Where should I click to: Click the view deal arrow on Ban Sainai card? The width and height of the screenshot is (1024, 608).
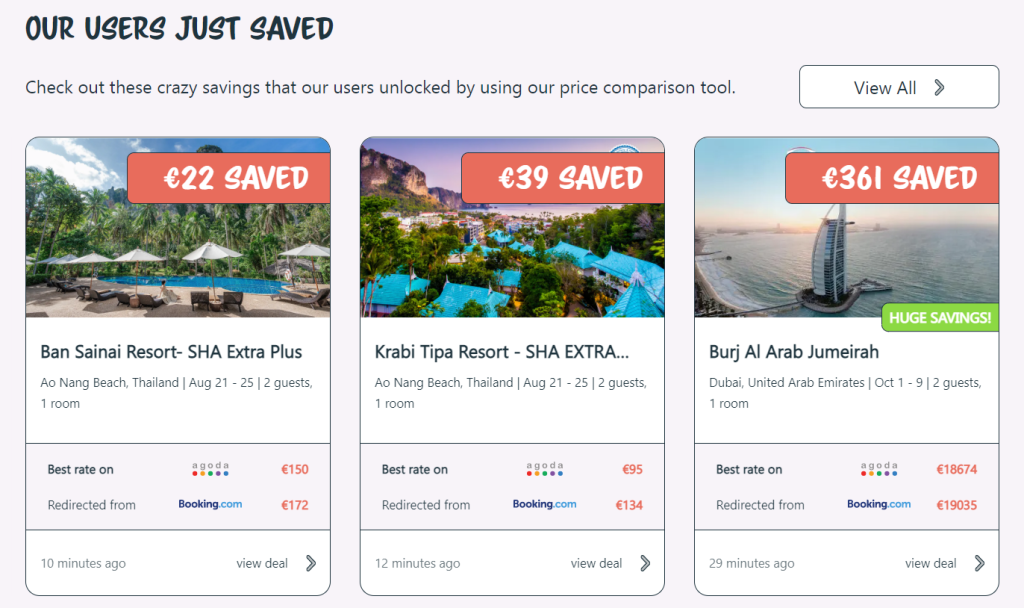coord(311,563)
